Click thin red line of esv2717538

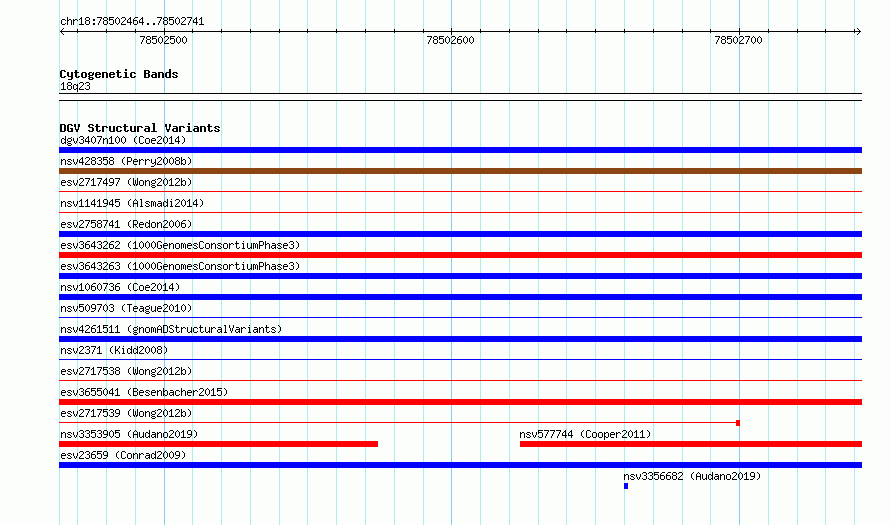(460, 381)
